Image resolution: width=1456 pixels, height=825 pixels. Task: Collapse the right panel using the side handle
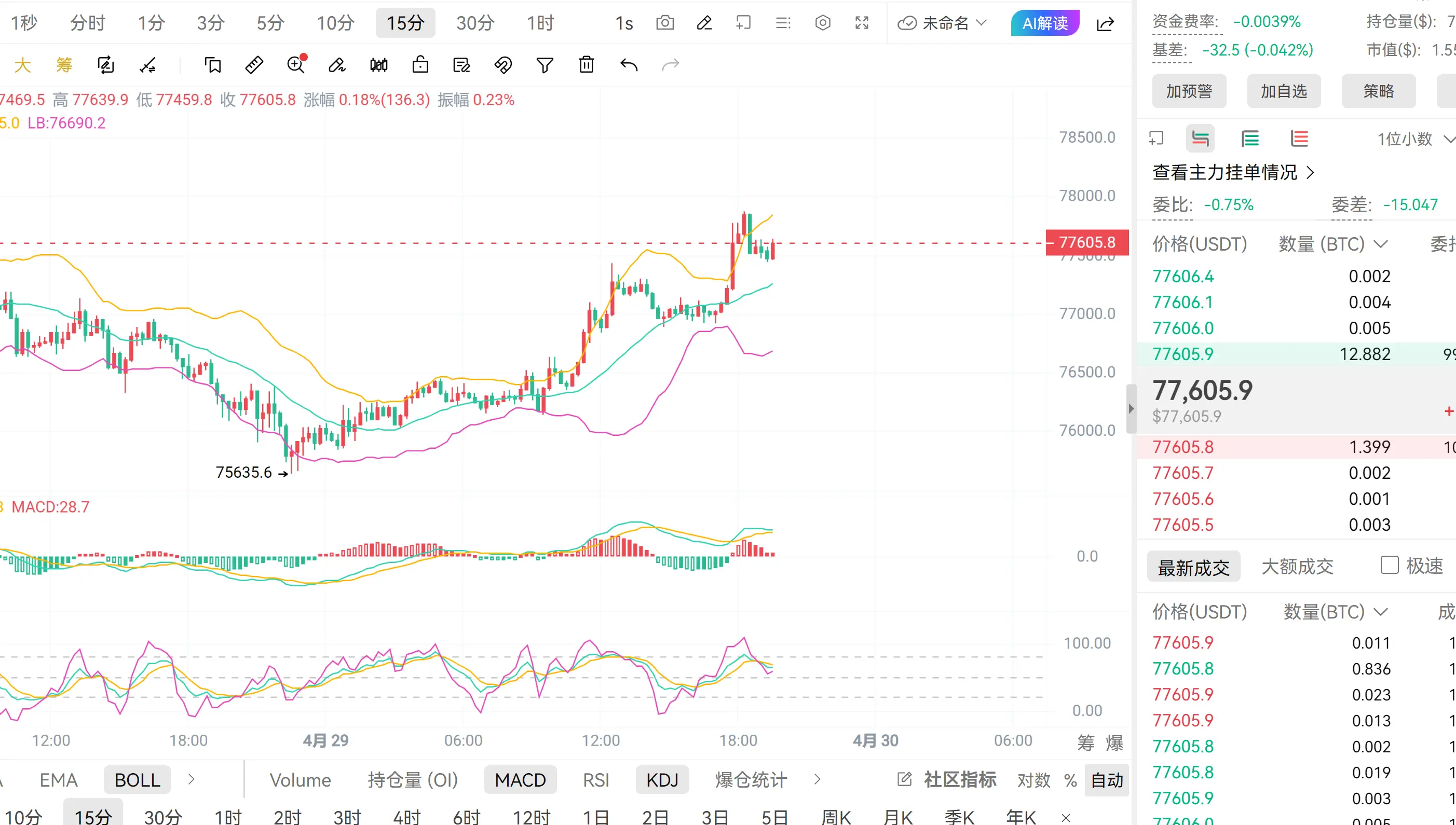pyautogui.click(x=1131, y=408)
